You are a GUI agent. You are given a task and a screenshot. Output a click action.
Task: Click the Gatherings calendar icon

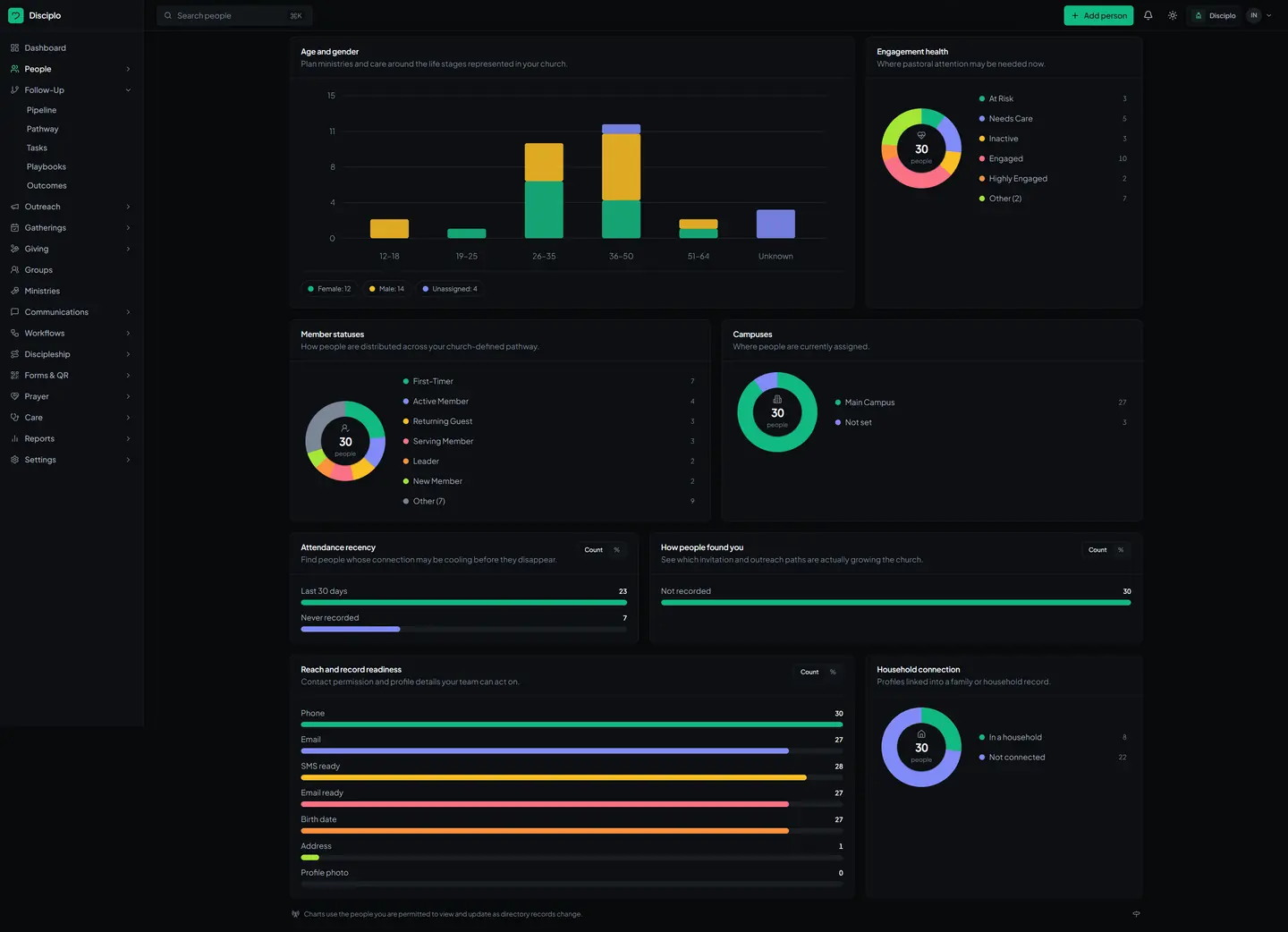tap(14, 227)
